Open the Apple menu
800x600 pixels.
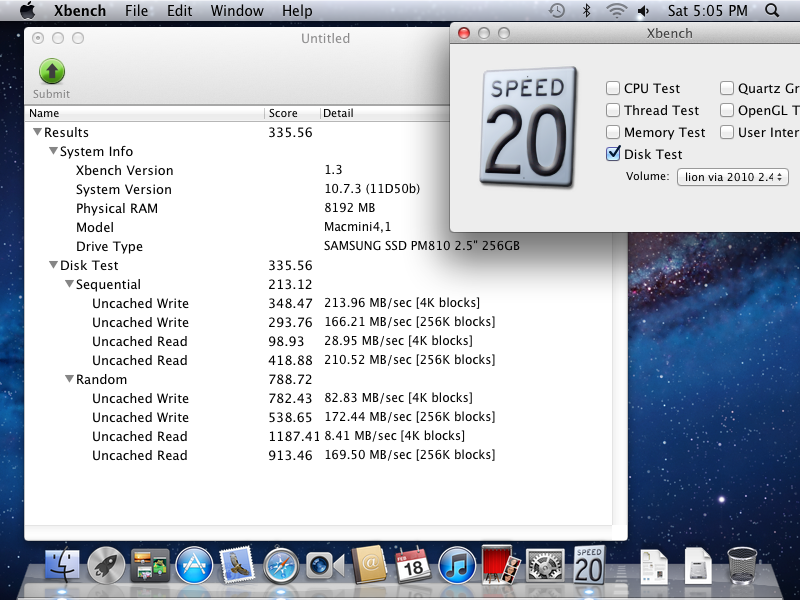tap(28, 10)
